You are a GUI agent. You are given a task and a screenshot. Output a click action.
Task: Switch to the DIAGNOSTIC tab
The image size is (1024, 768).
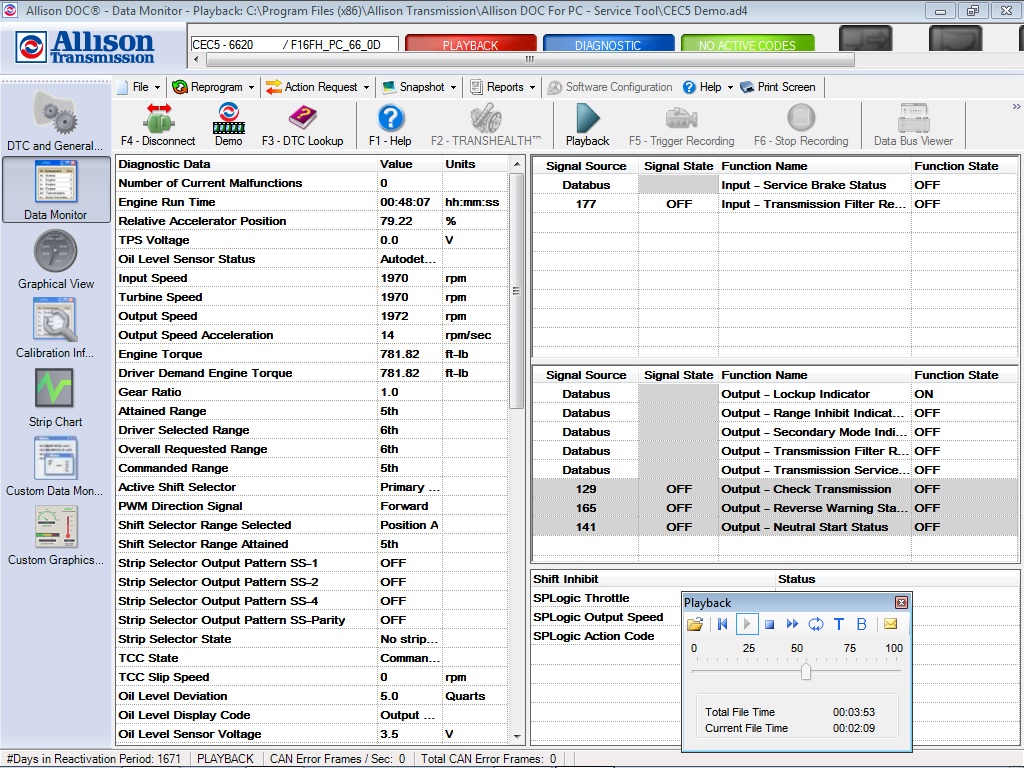point(611,44)
